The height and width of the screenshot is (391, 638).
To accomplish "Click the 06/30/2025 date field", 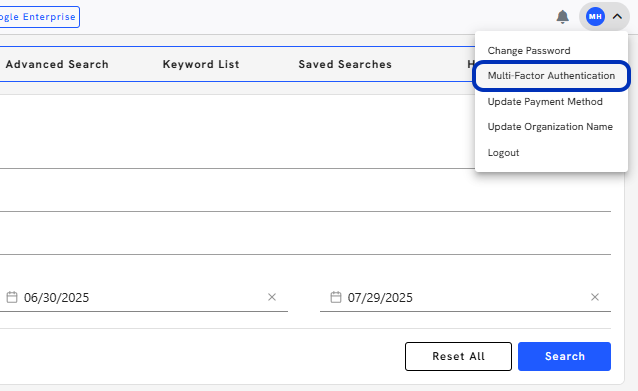I will [143, 297].
